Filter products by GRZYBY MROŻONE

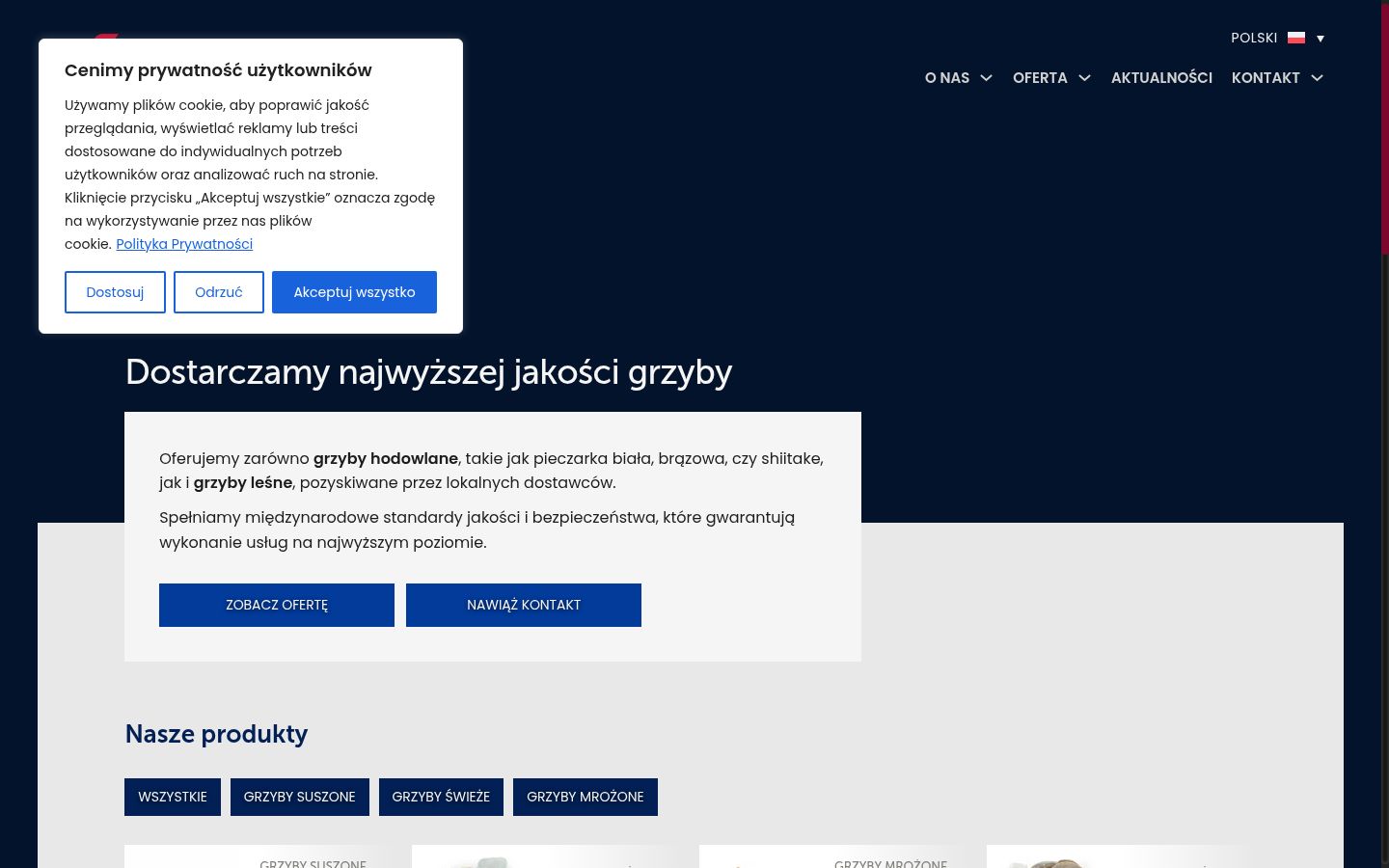[x=586, y=797]
